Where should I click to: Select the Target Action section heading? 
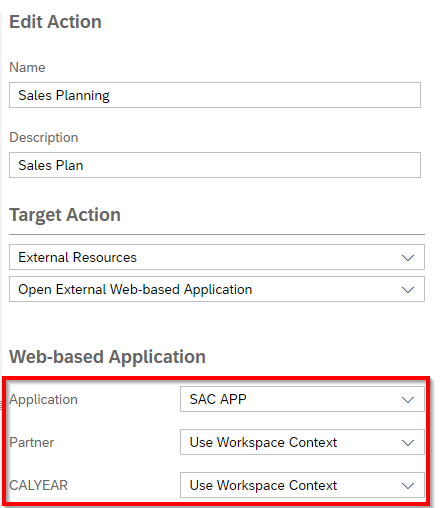click(x=65, y=215)
